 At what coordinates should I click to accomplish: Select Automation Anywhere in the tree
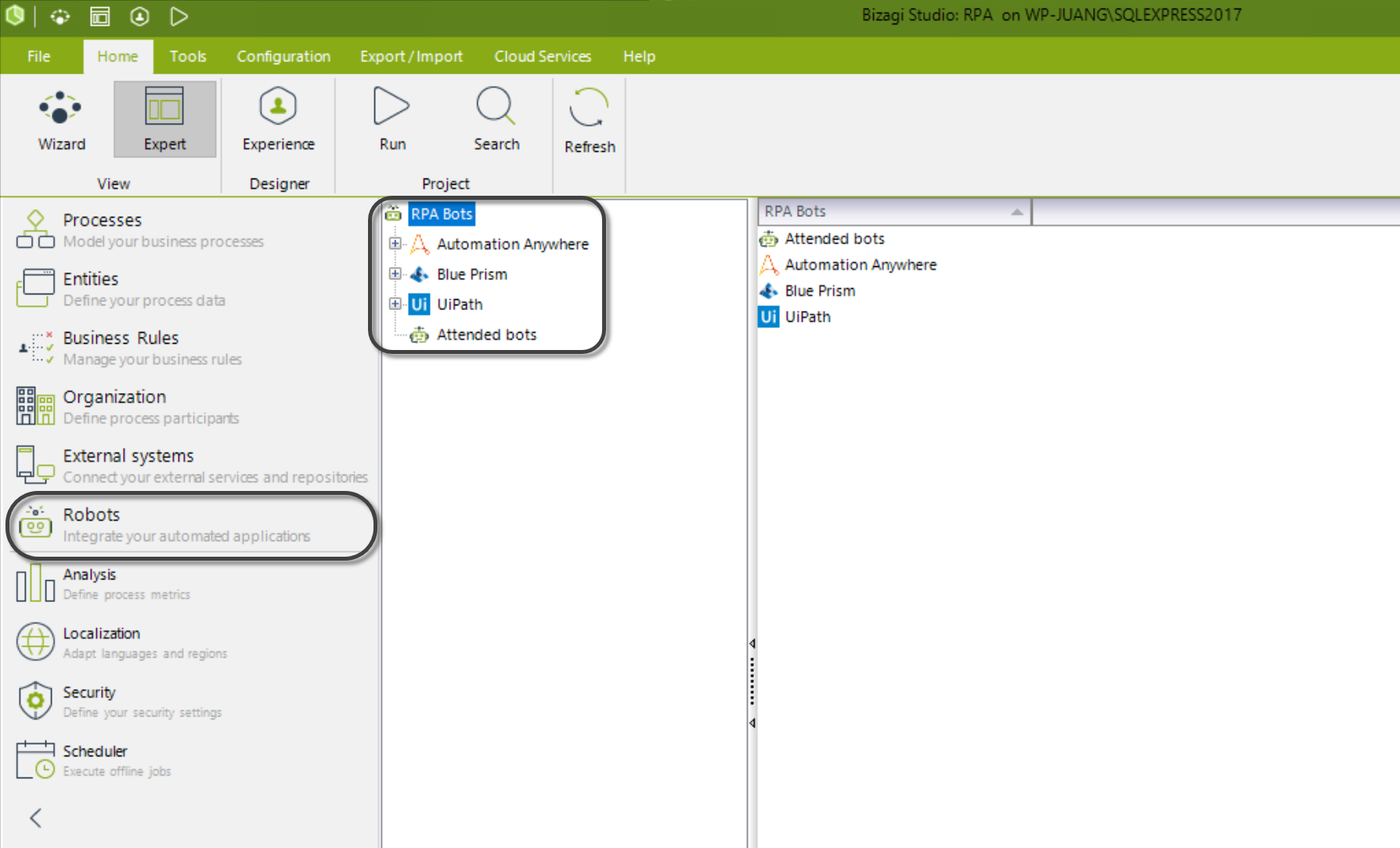pyautogui.click(x=513, y=244)
